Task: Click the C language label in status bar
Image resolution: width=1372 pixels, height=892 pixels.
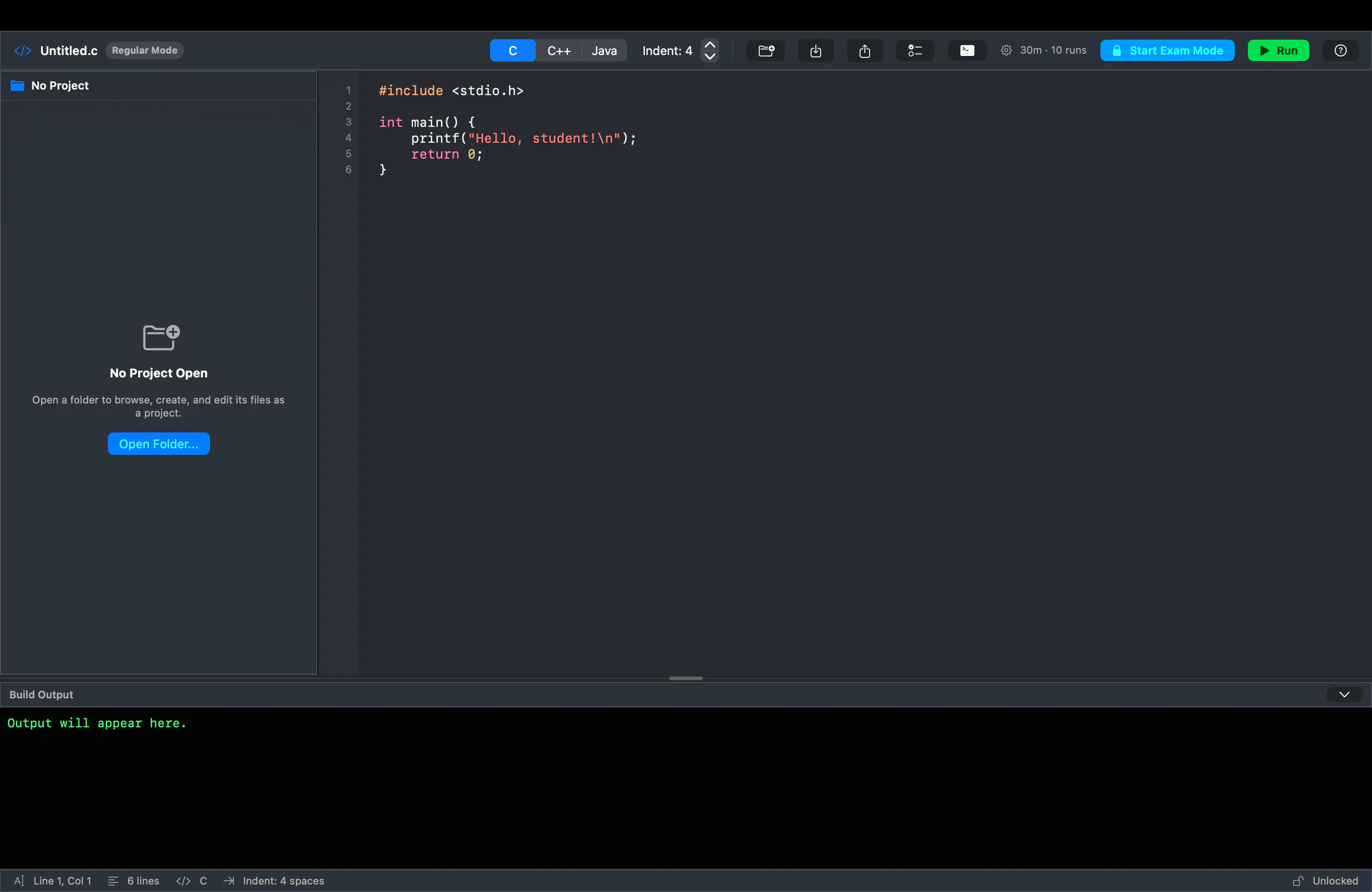Action: [x=203, y=880]
